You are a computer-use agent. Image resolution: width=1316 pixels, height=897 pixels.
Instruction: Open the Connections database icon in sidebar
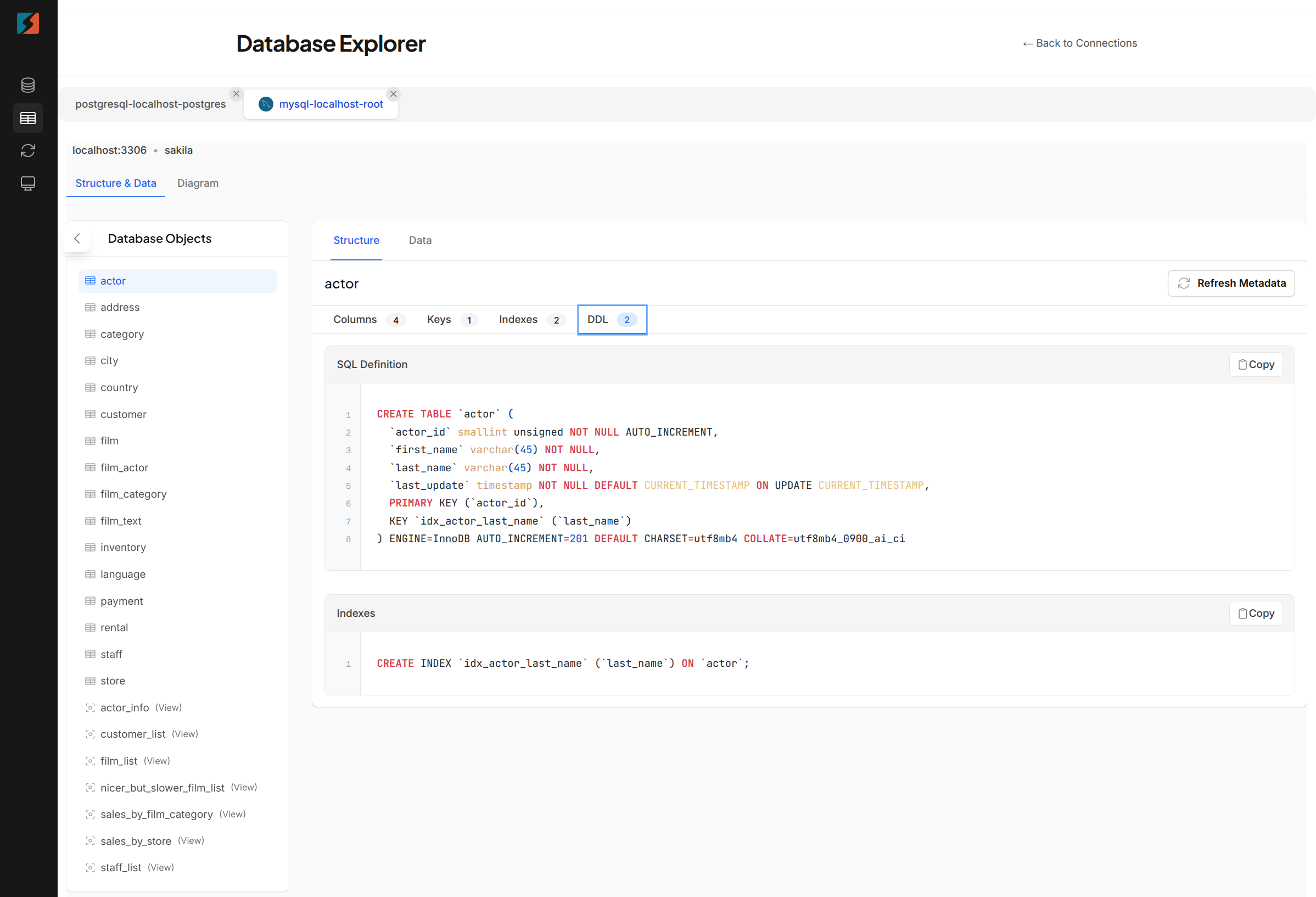(28, 85)
